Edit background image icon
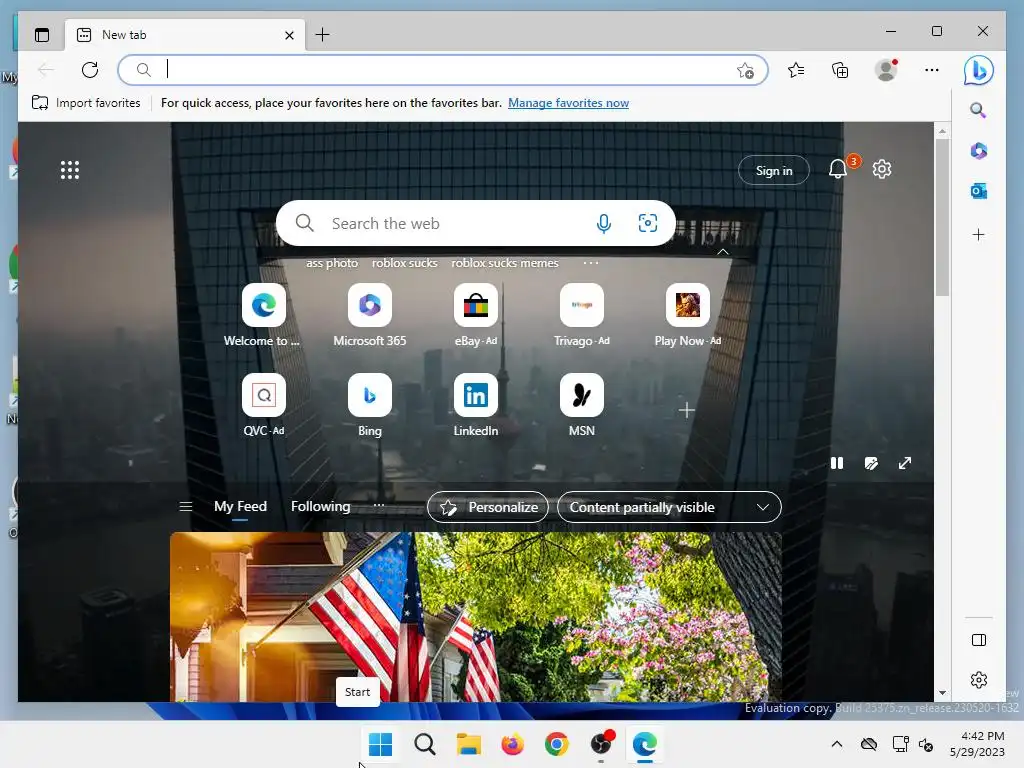The height and width of the screenshot is (768, 1024). pyautogui.click(x=871, y=463)
